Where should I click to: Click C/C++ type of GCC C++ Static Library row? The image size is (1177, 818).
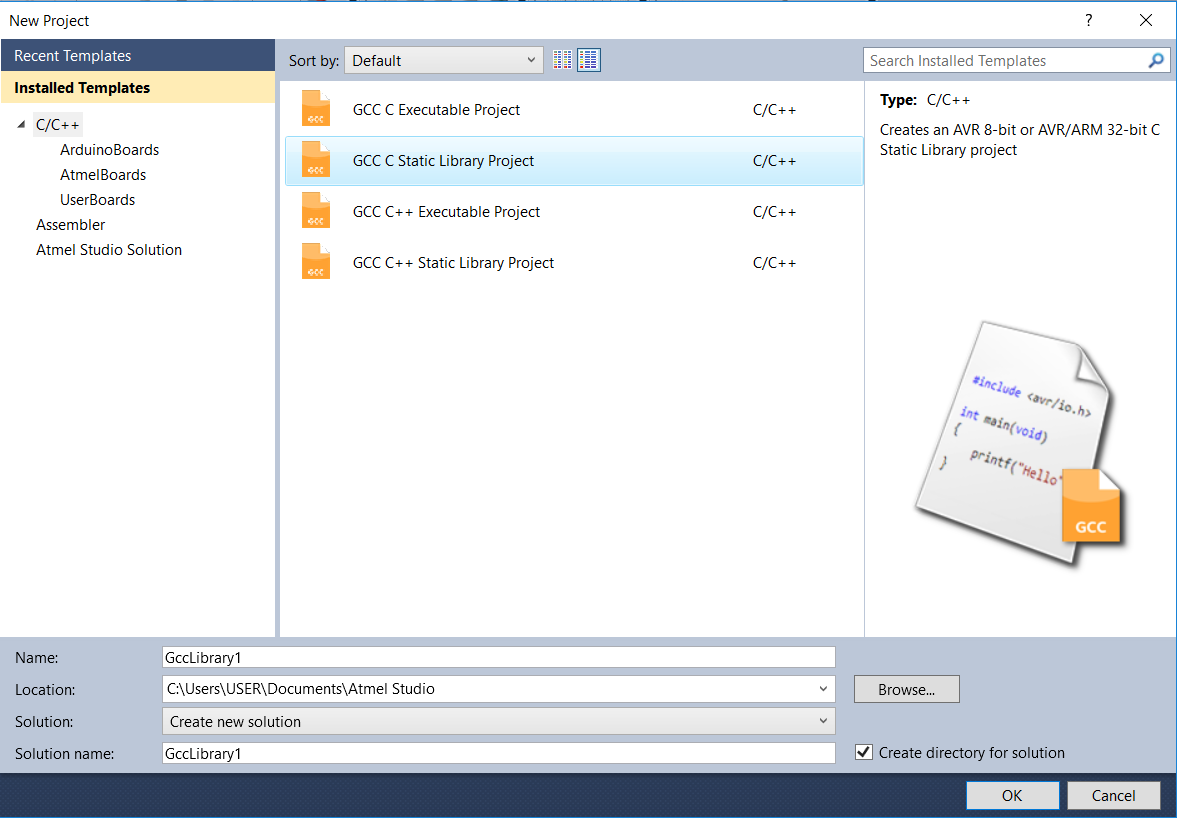774,263
